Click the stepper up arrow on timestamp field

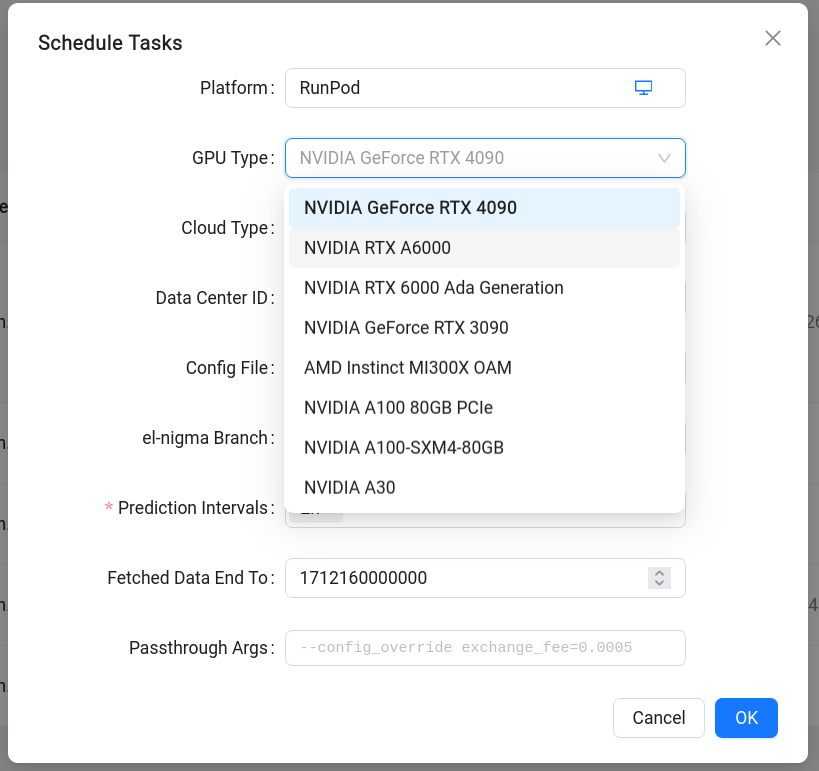[x=659, y=572]
